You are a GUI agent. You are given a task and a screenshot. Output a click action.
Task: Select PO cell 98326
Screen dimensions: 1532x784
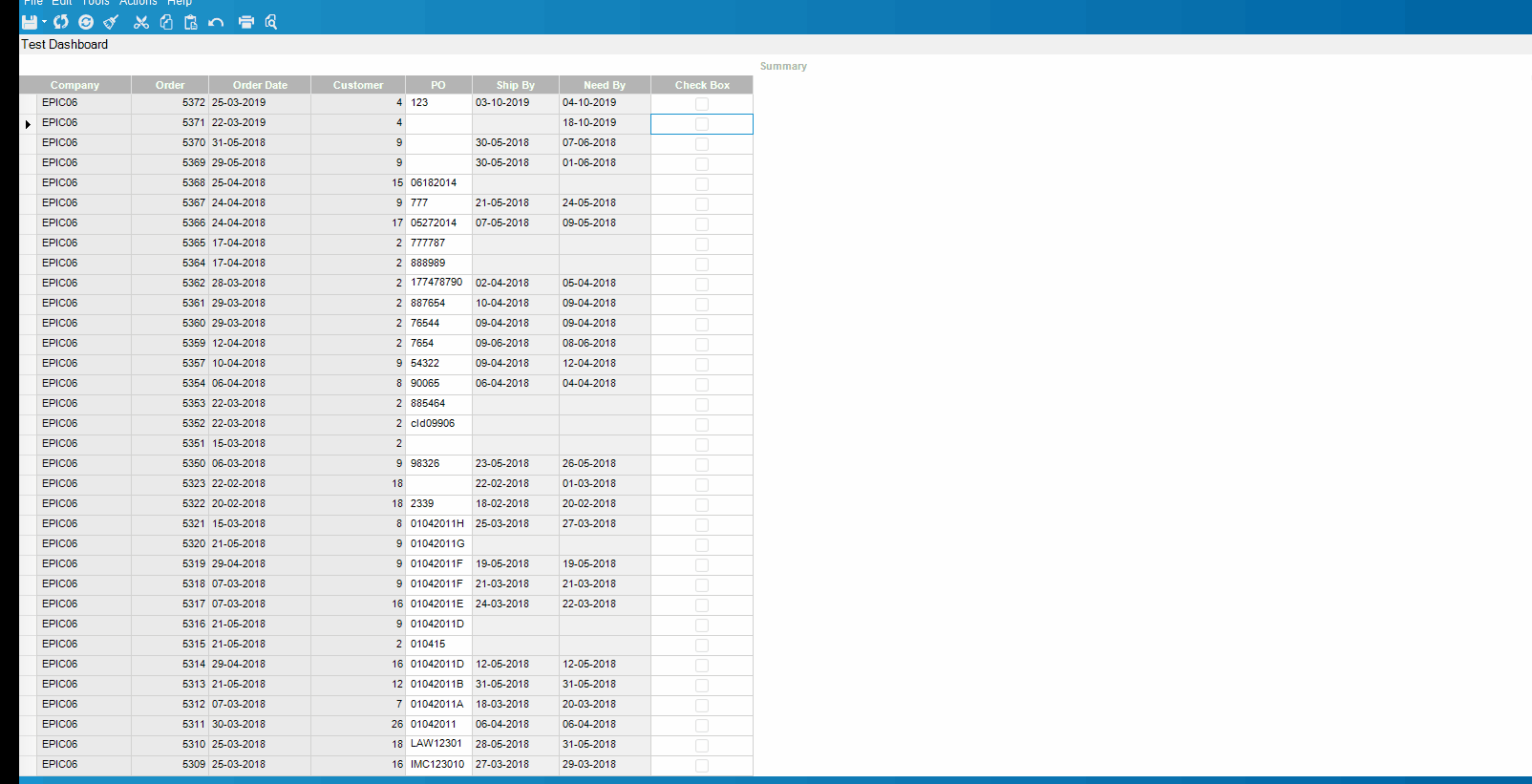coord(438,464)
